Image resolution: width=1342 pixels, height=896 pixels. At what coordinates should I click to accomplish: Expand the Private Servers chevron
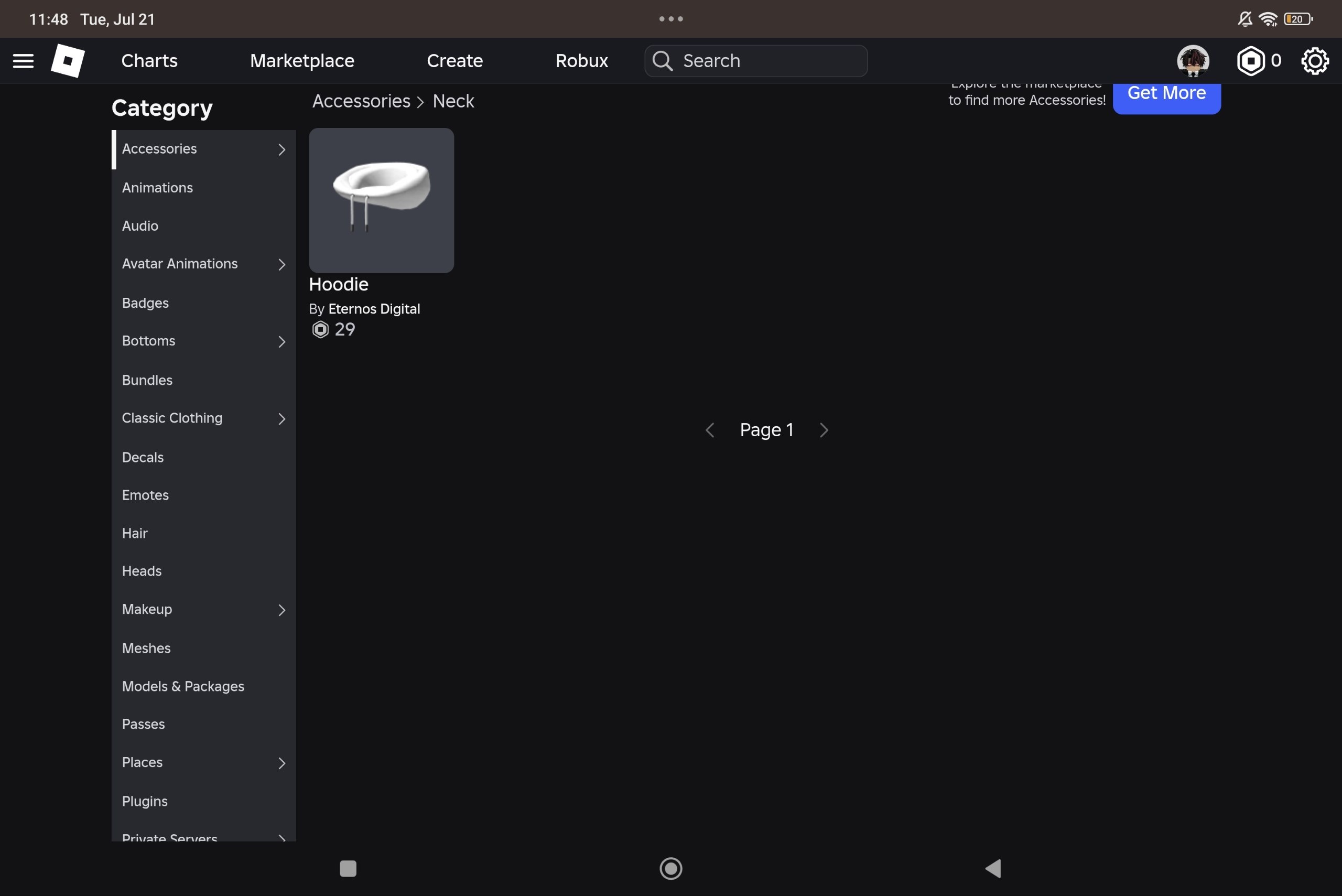(282, 838)
